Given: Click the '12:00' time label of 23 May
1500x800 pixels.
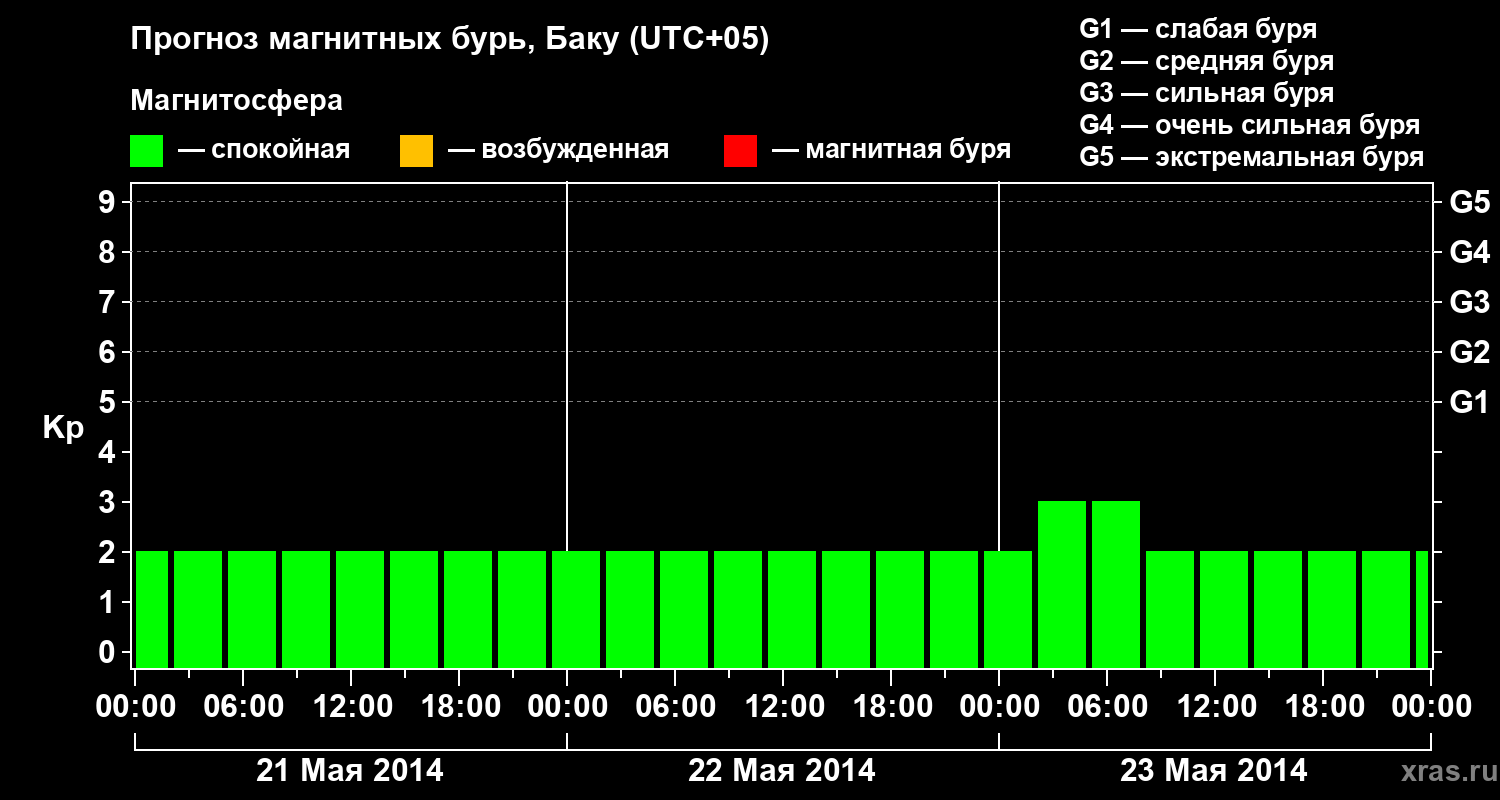Looking at the screenshot, I should tap(1216, 707).
